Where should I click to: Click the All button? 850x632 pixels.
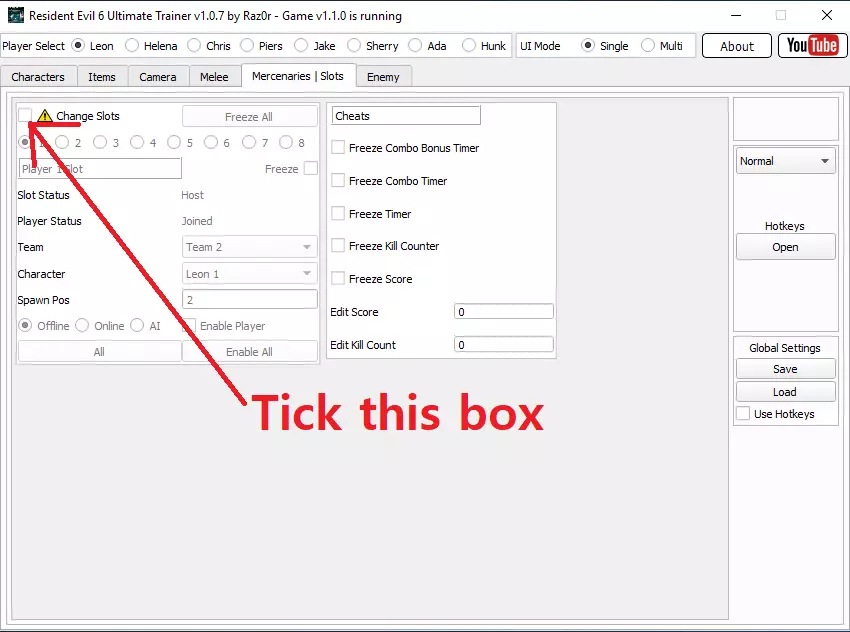(99, 352)
